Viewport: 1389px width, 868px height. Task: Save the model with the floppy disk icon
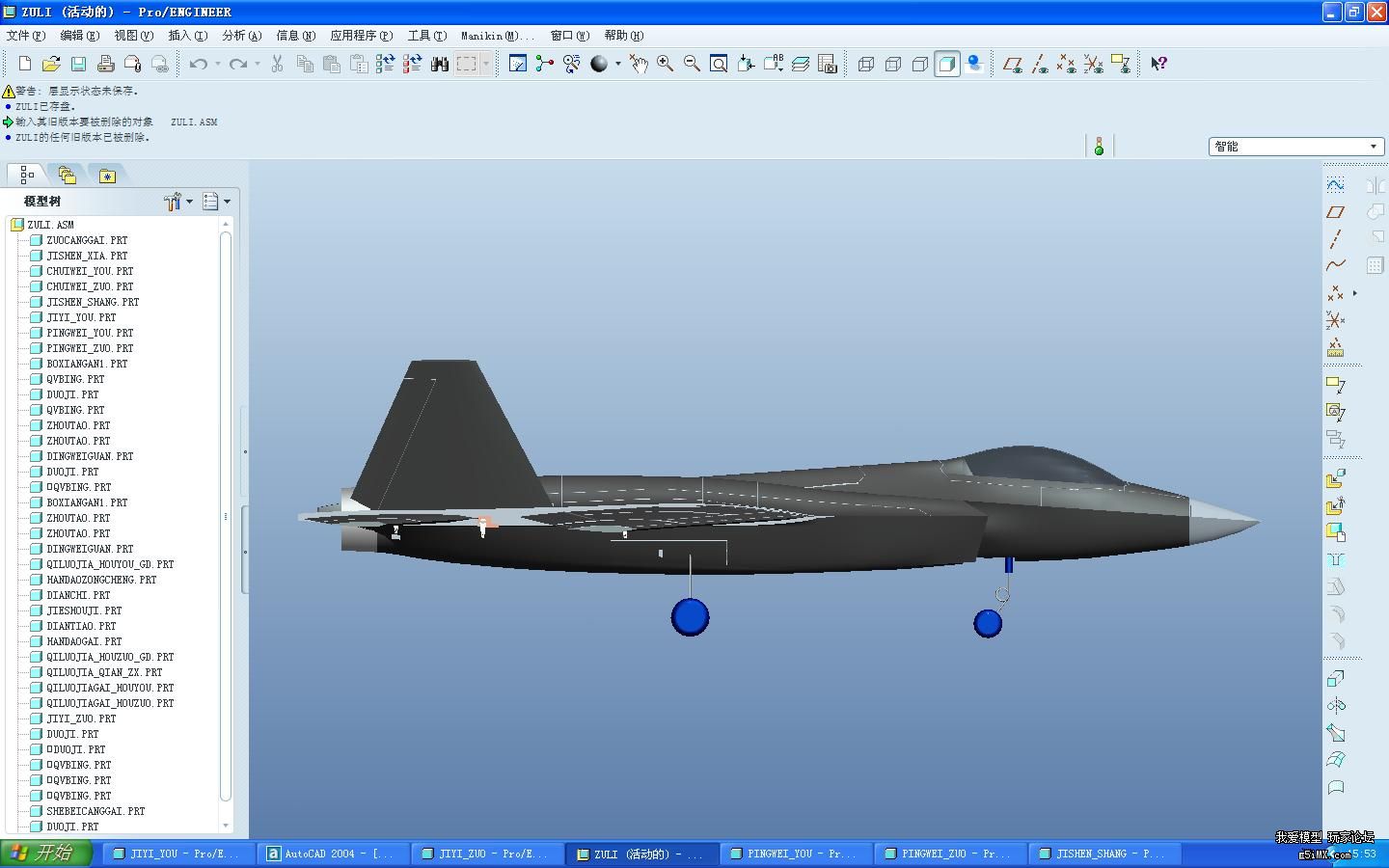[78, 64]
